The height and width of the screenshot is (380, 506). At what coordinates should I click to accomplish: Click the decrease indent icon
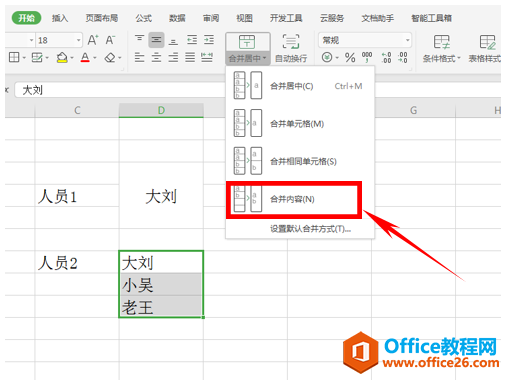[192, 40]
